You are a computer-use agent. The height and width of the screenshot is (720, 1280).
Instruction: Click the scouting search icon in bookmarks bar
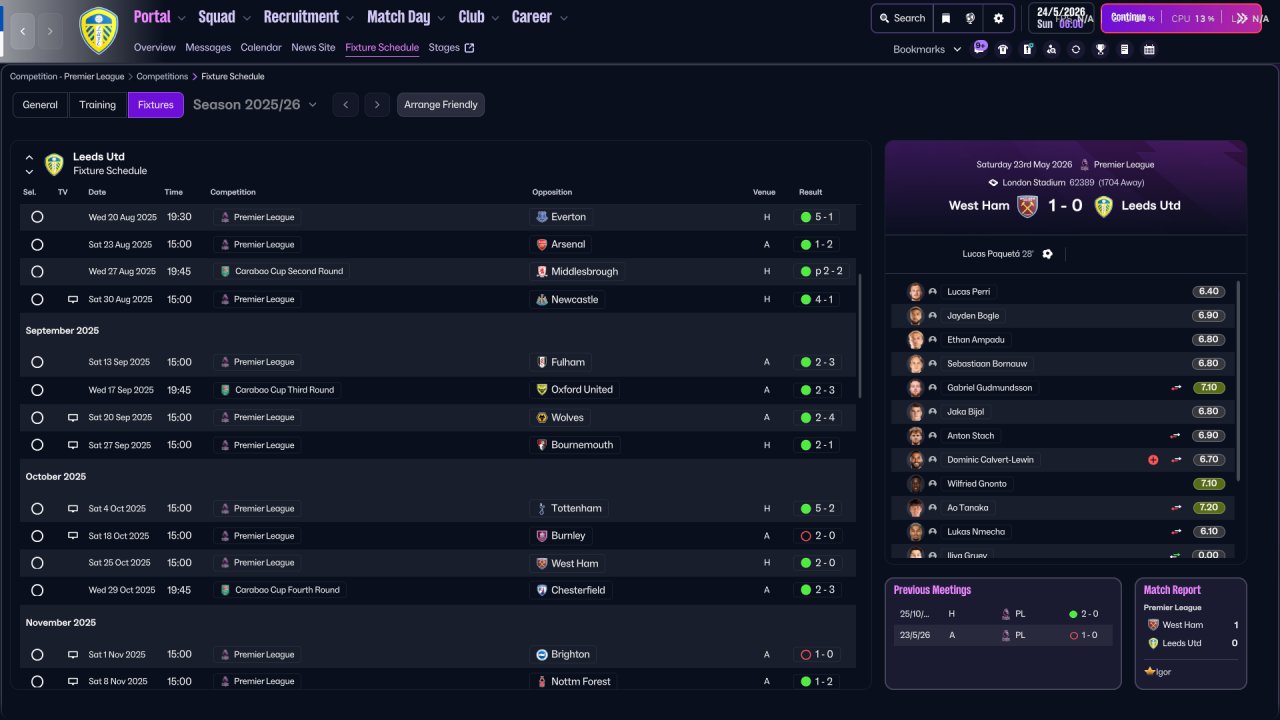coord(1051,49)
